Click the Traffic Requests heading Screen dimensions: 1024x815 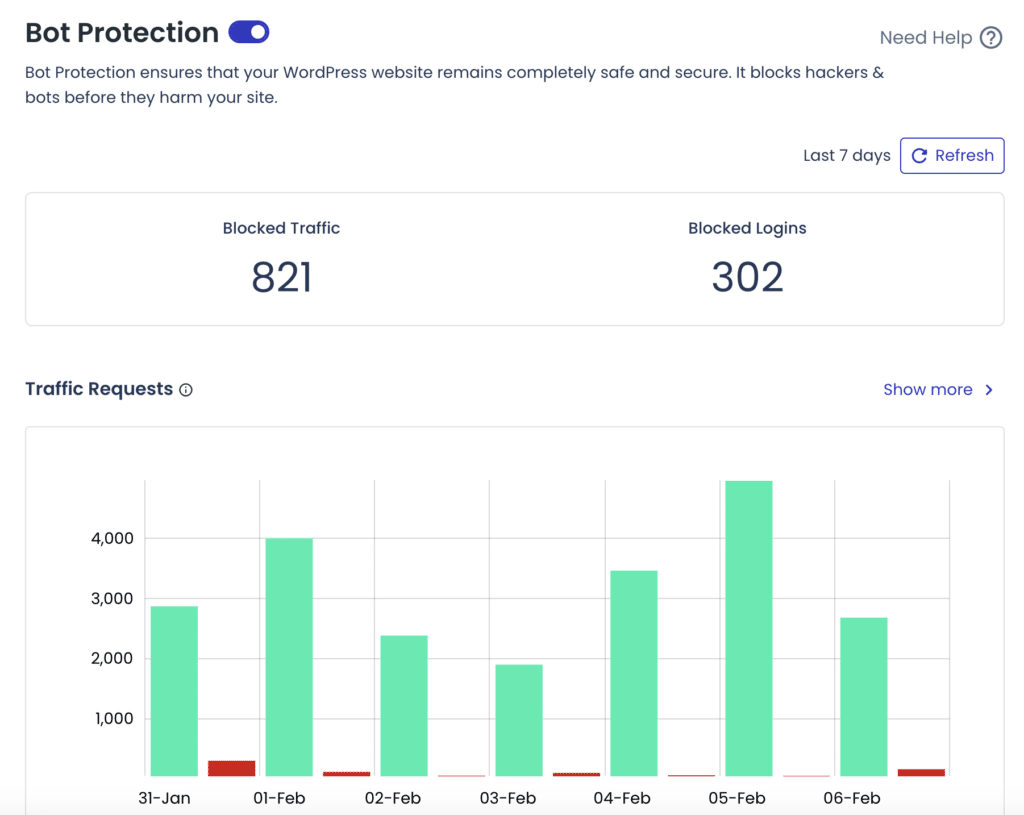point(99,389)
